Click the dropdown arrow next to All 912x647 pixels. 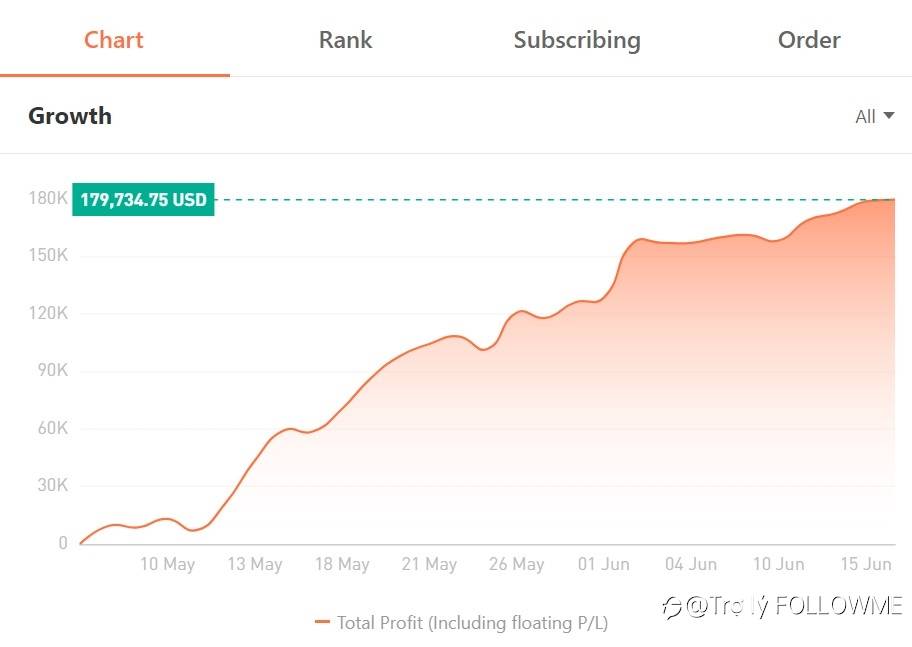889,115
